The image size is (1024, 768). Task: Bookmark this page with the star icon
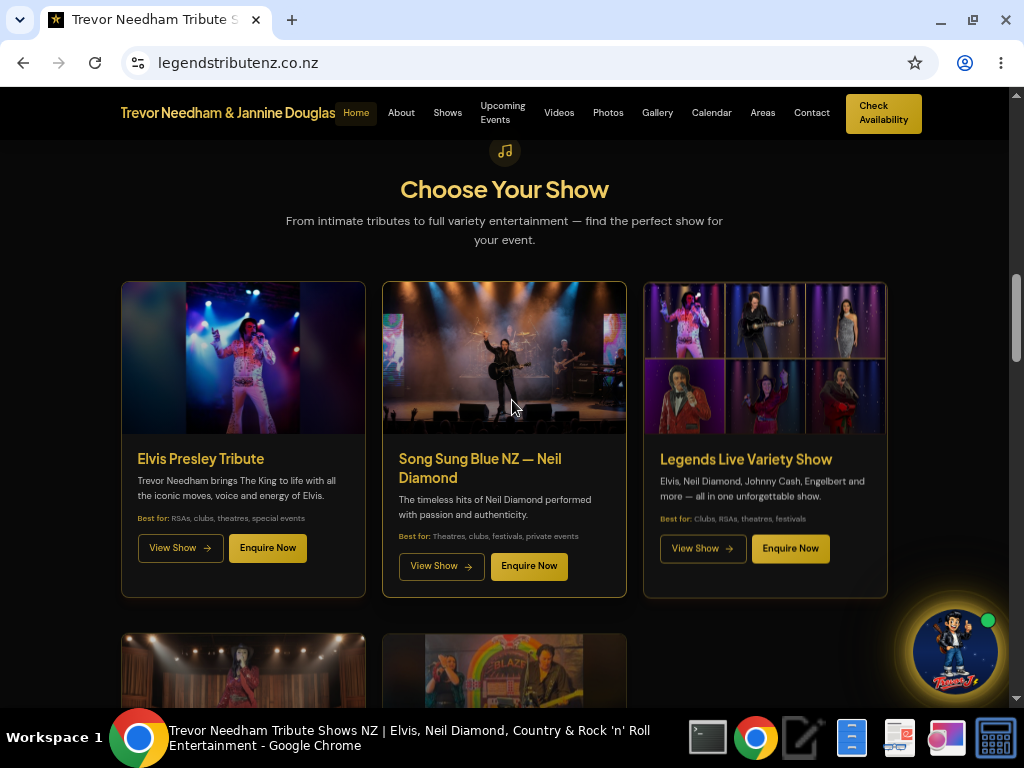914,63
